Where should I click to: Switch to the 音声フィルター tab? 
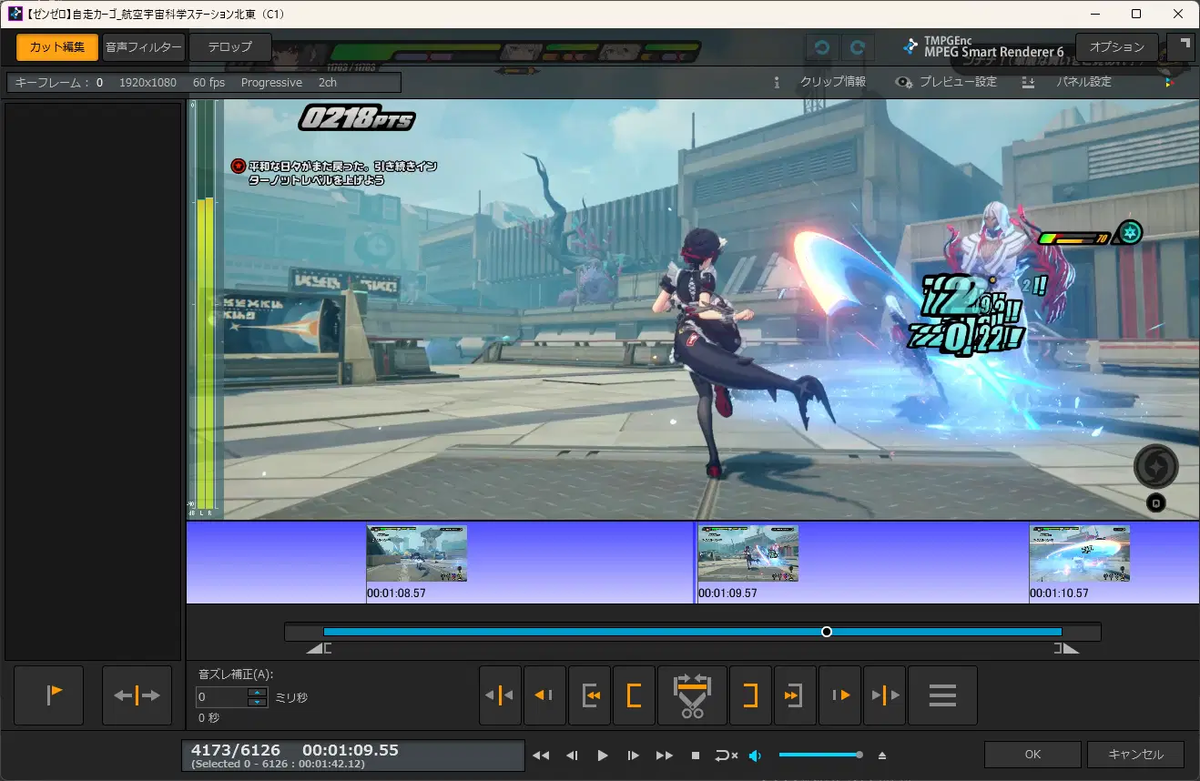point(144,47)
